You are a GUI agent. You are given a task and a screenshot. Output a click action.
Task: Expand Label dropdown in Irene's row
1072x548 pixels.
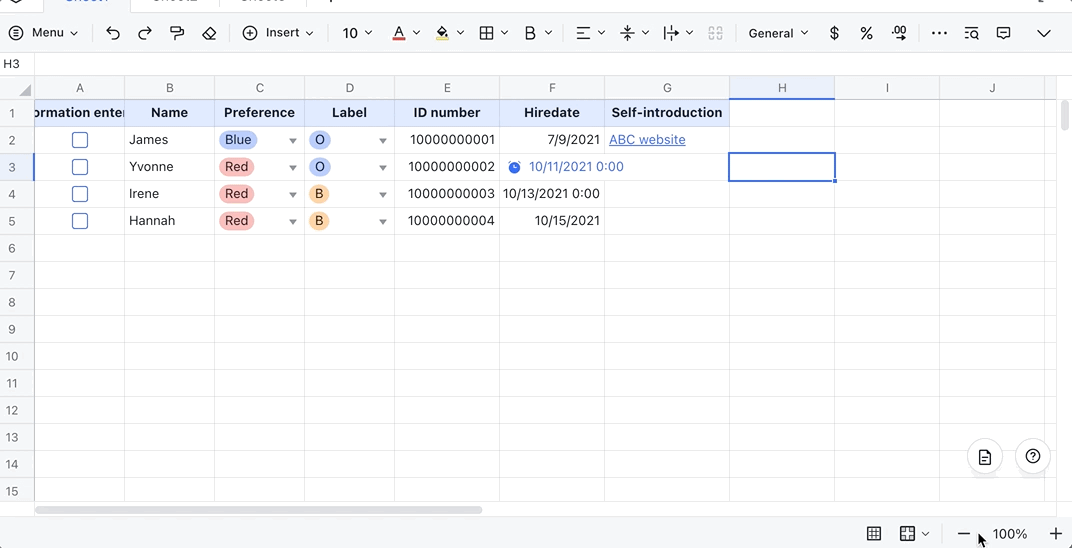[383, 195]
